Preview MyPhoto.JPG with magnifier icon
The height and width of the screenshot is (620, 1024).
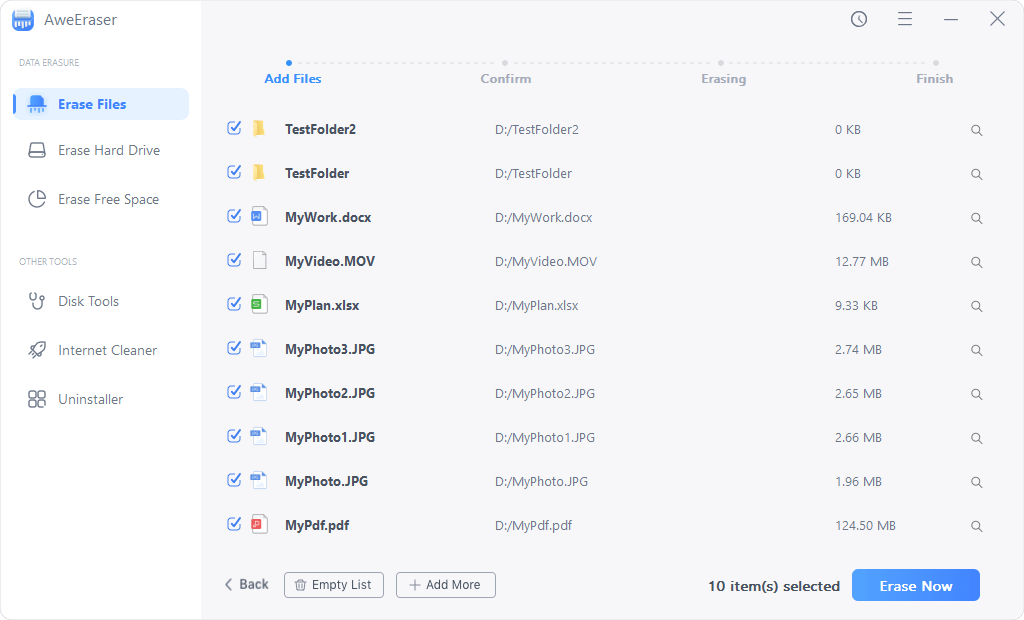pyautogui.click(x=976, y=482)
